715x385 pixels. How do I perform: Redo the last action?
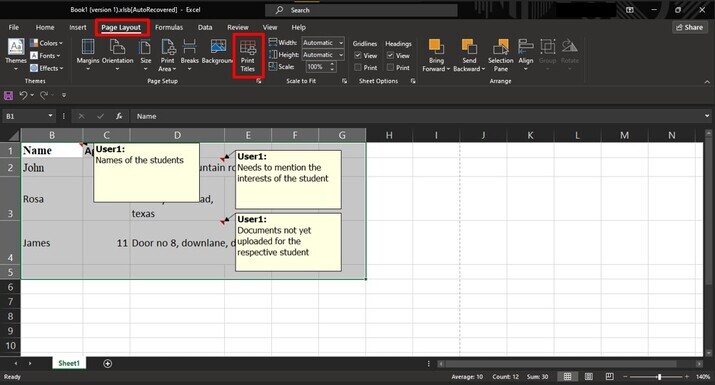pyautogui.click(x=44, y=95)
